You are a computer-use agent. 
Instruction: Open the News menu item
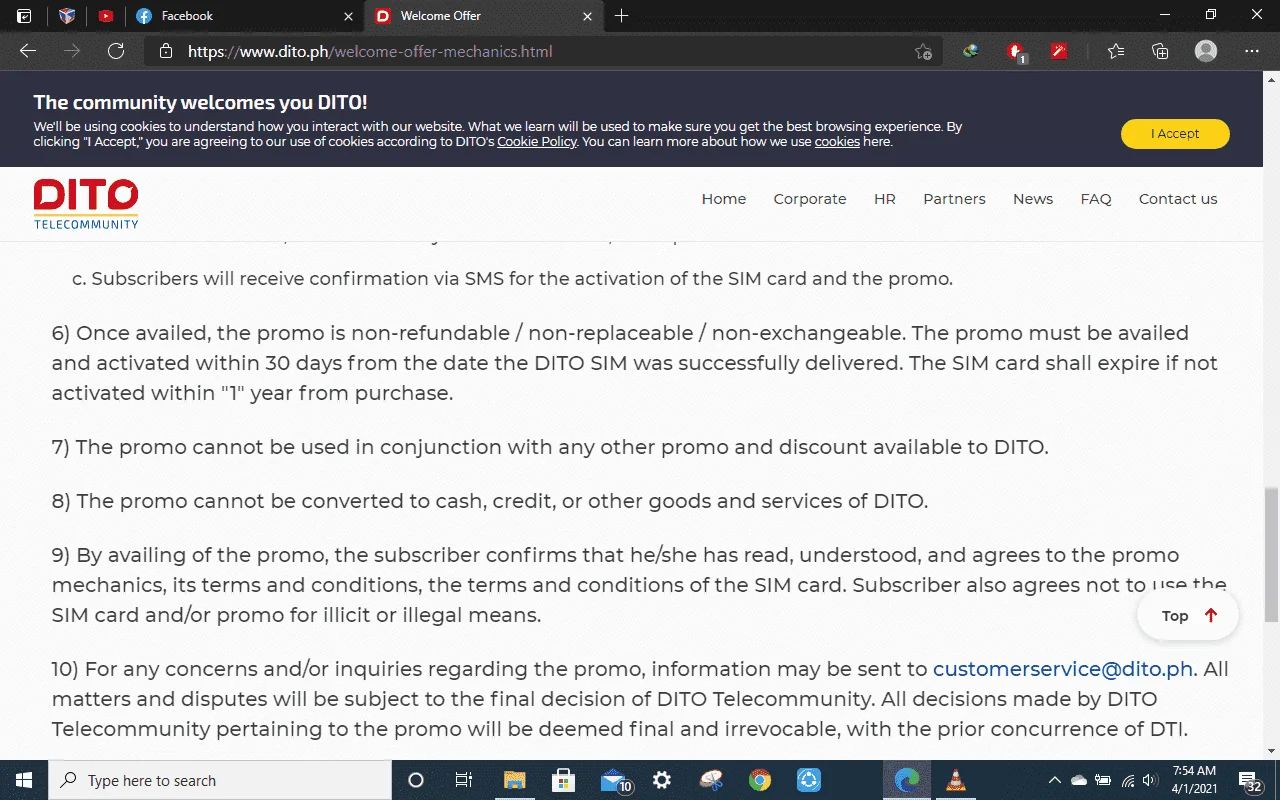click(x=1033, y=199)
